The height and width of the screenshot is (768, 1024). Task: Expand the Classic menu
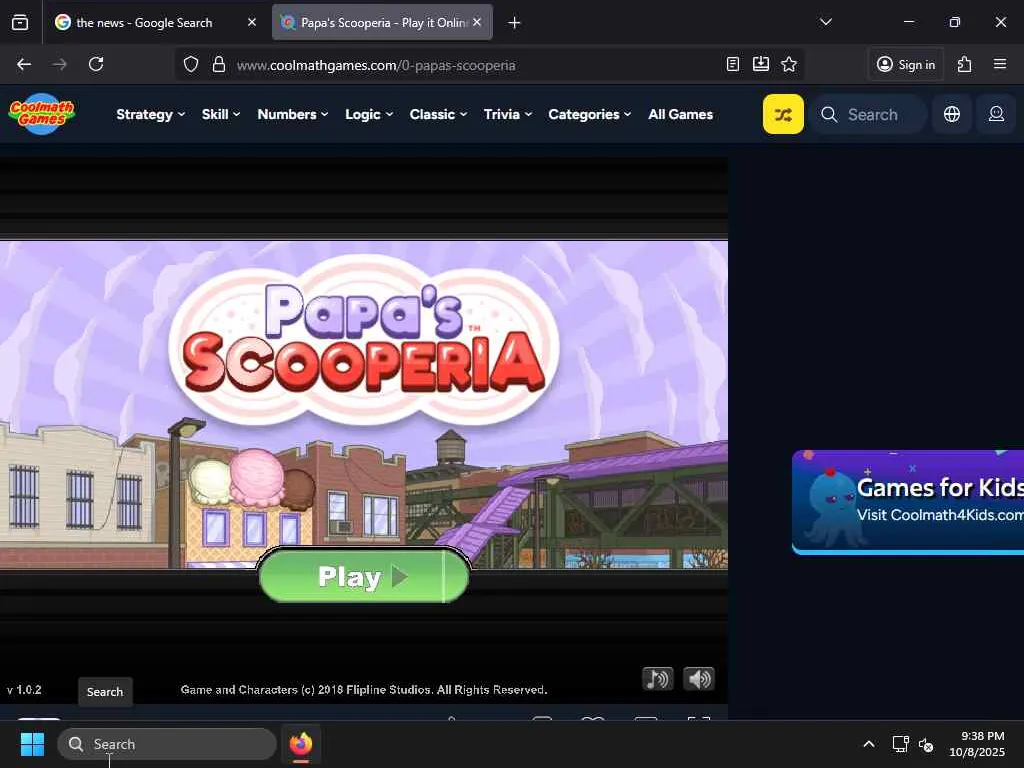438,114
